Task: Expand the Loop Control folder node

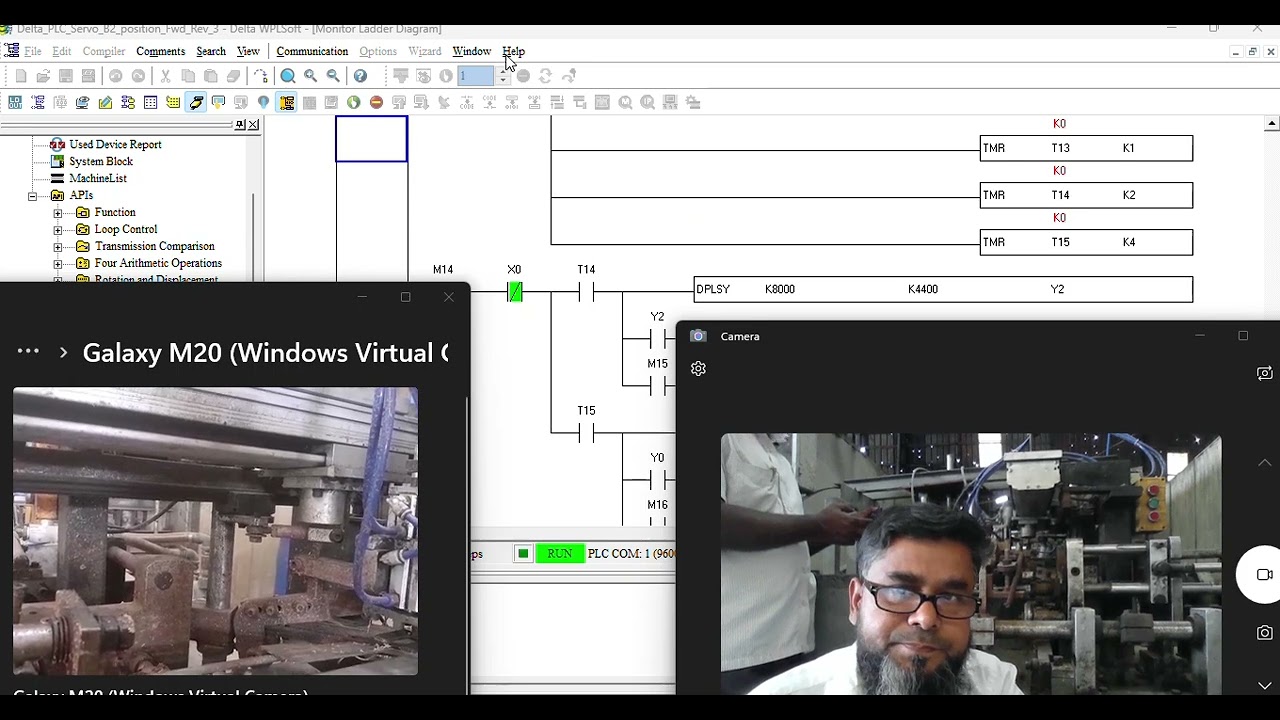Action: pyautogui.click(x=57, y=230)
